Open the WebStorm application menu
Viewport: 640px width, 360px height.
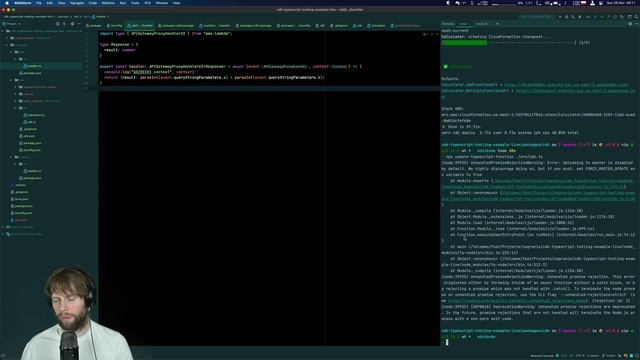(x=22, y=3)
